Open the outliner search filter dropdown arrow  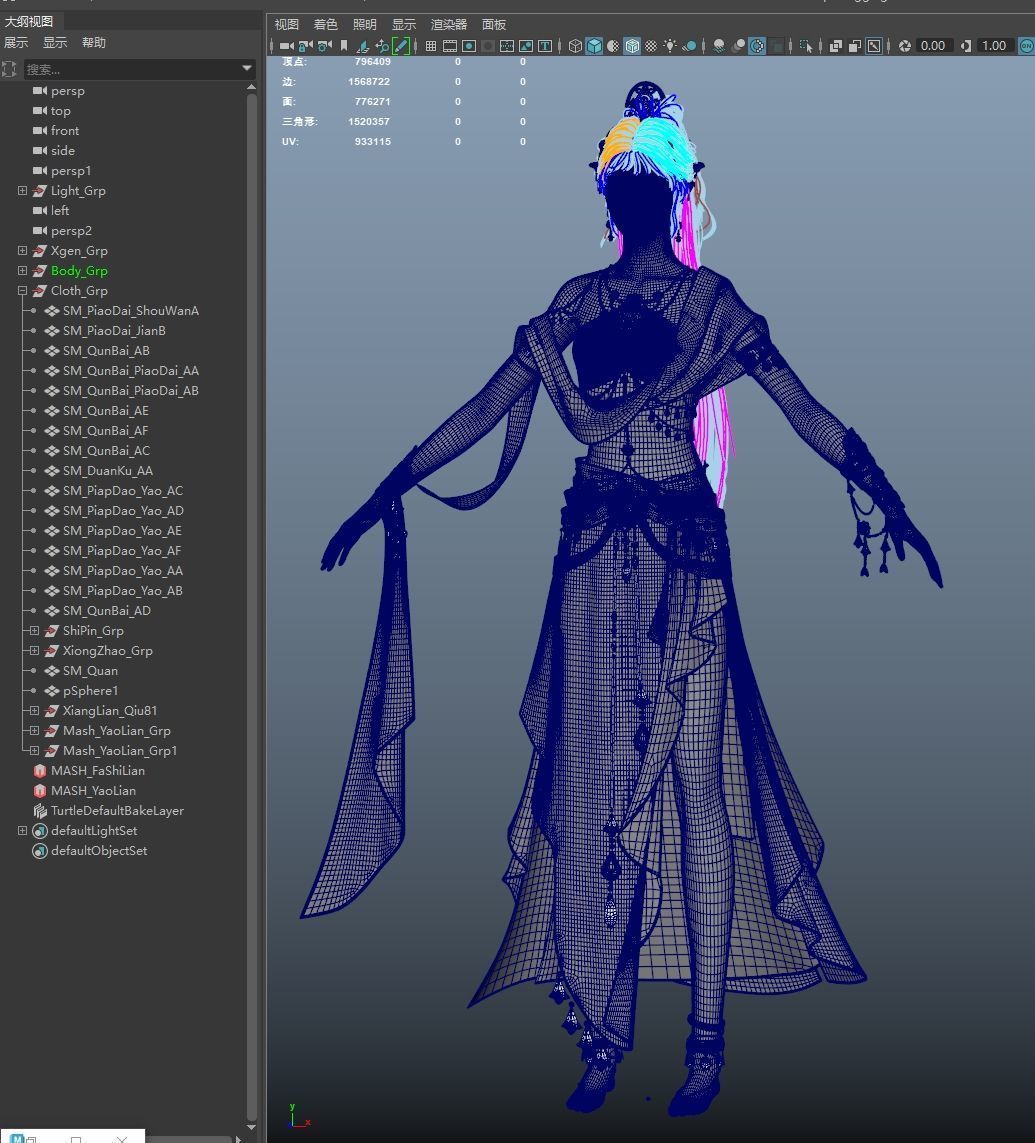click(x=247, y=69)
